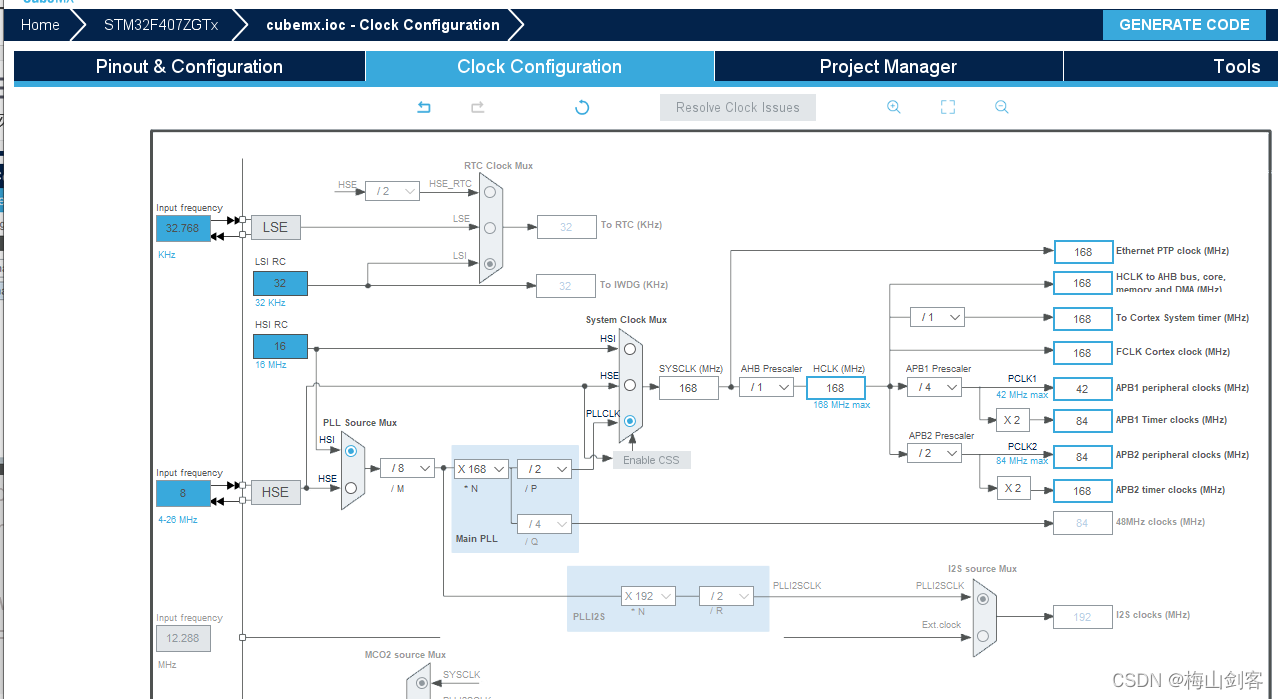Click the Cortex System timer 168 field
This screenshot has height=699, width=1278.
pos(1083,319)
